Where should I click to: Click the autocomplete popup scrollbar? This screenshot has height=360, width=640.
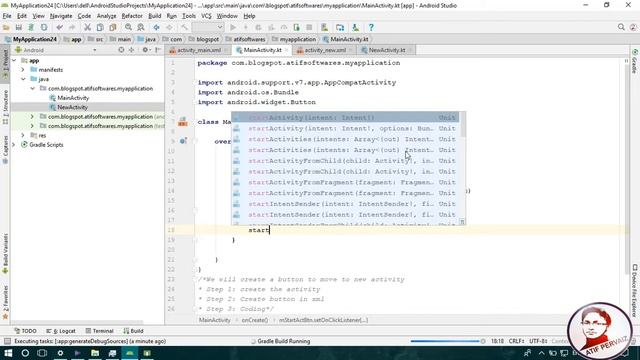[x=462, y=125]
